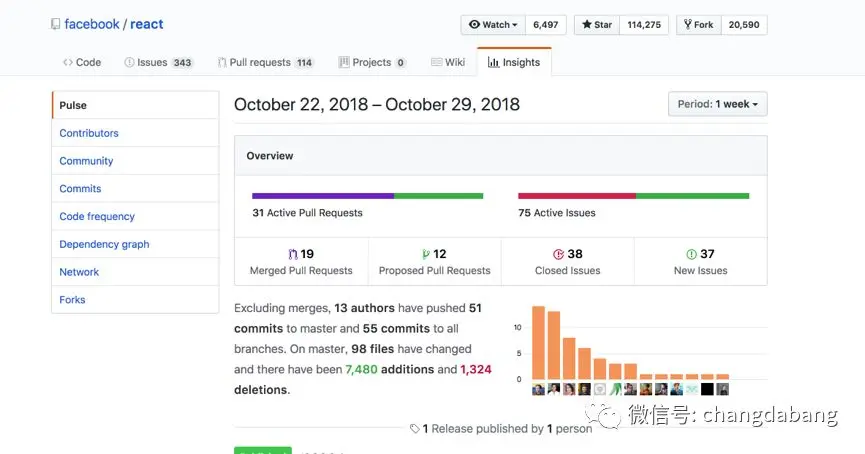Switch to the Code tab
This screenshot has width=865, height=454.
[x=82, y=62]
